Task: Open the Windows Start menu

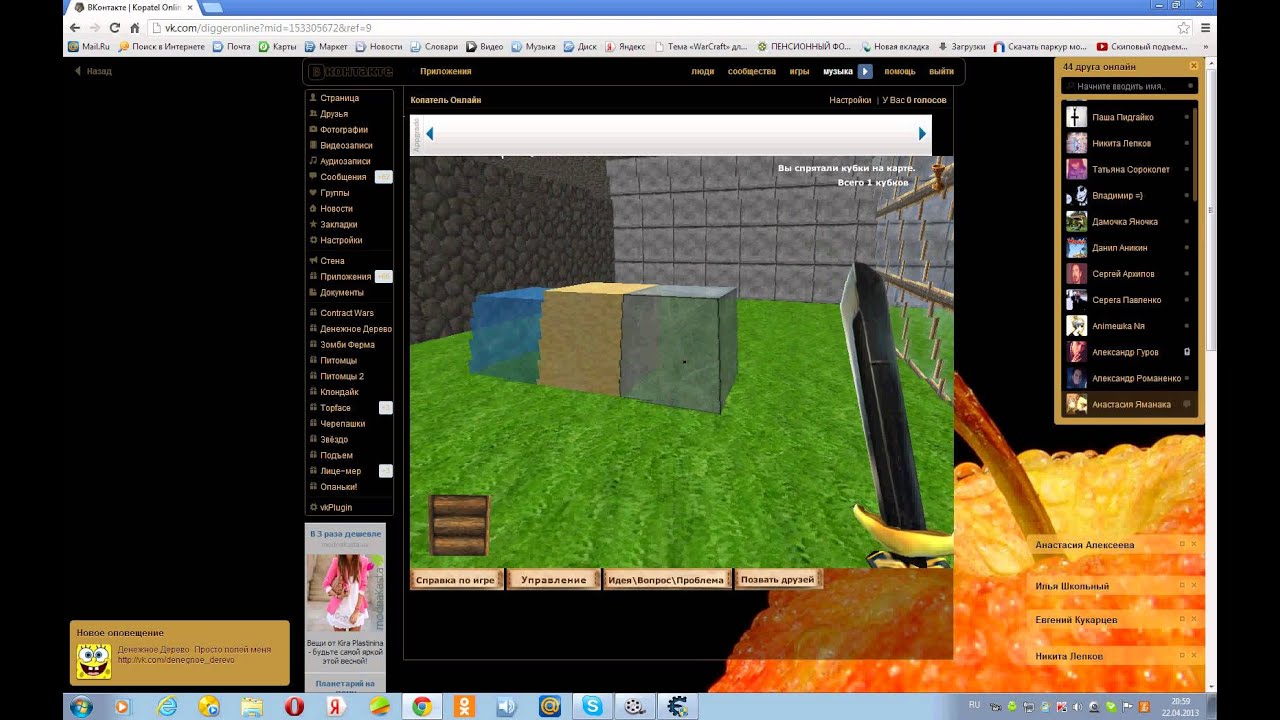Action: pos(81,706)
